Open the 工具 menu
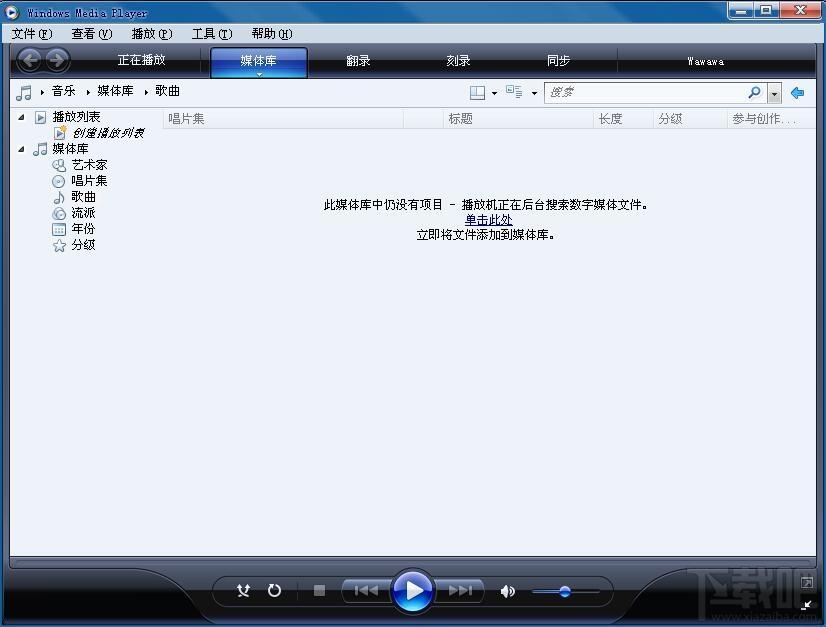 pos(211,34)
